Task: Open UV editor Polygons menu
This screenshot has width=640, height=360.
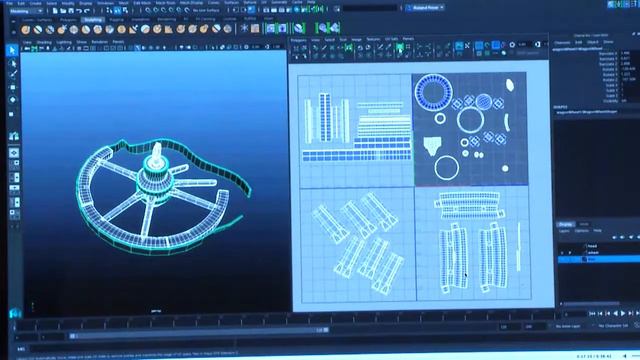Action: pos(298,40)
